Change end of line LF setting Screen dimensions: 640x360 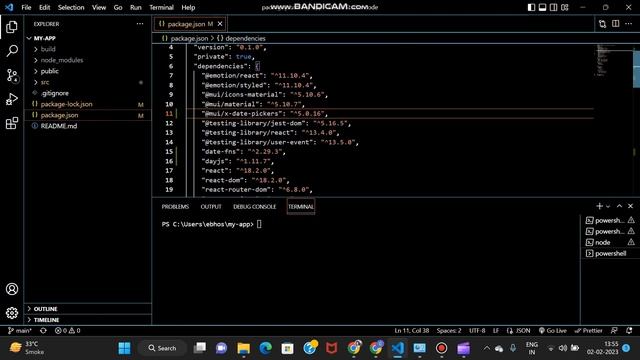coord(496,331)
